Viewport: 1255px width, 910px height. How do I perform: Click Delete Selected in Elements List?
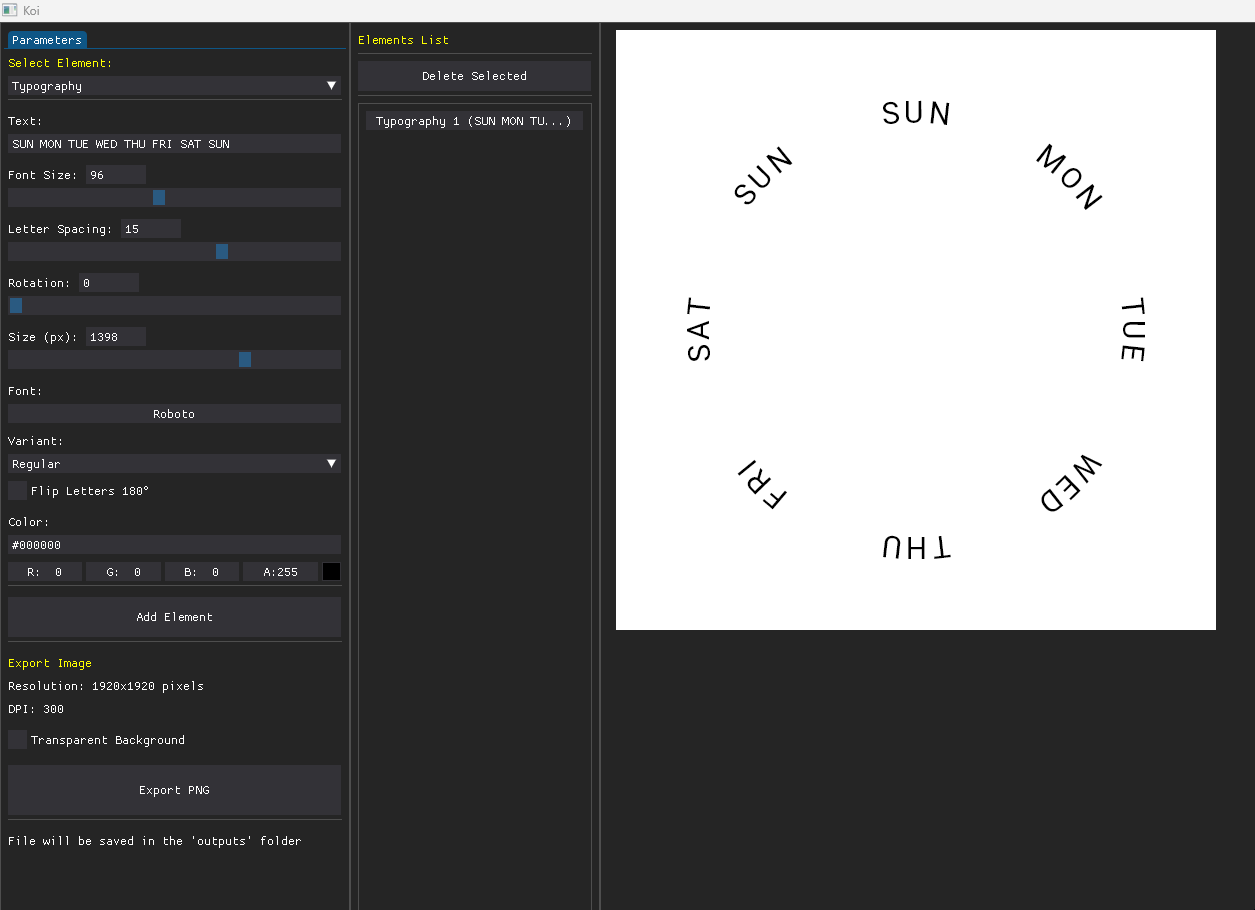474,76
